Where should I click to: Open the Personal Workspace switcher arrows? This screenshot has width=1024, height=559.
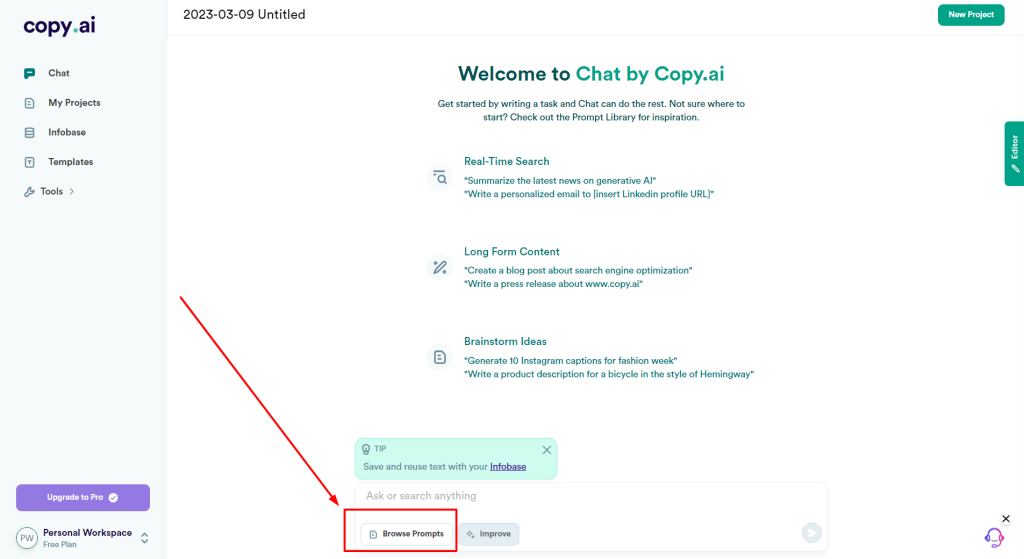click(x=144, y=538)
